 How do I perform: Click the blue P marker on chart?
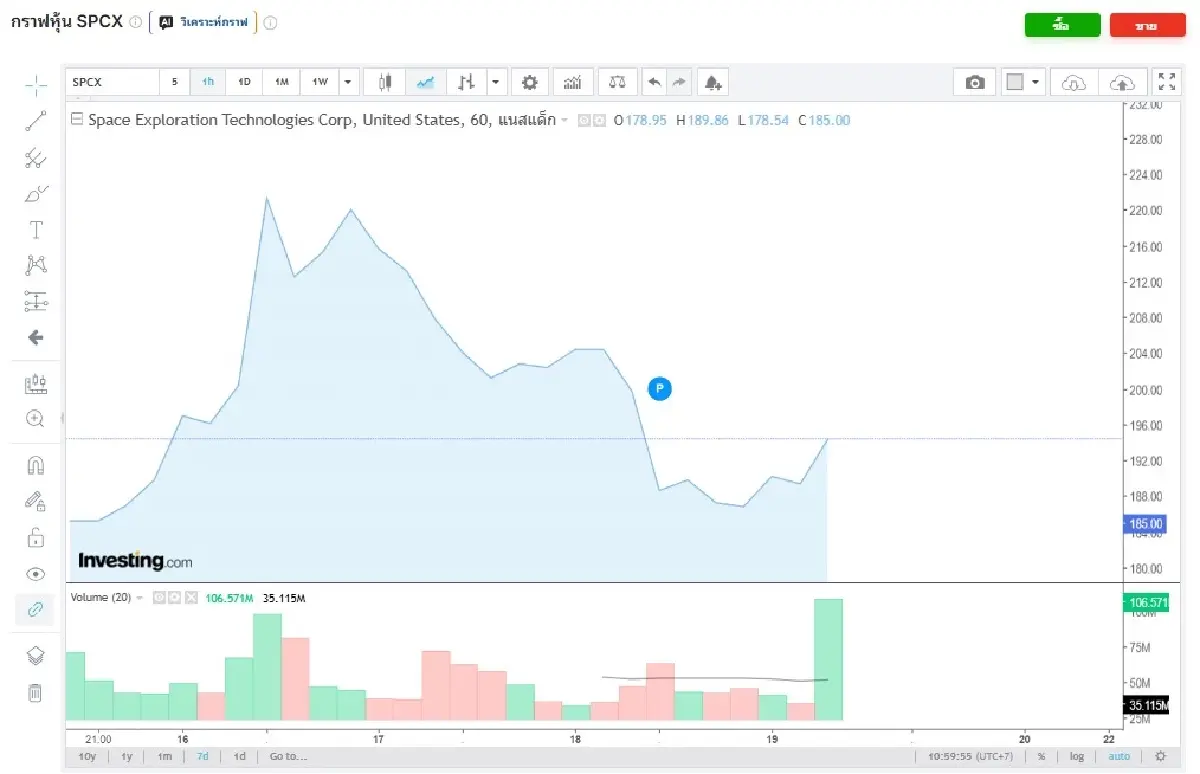coord(659,389)
